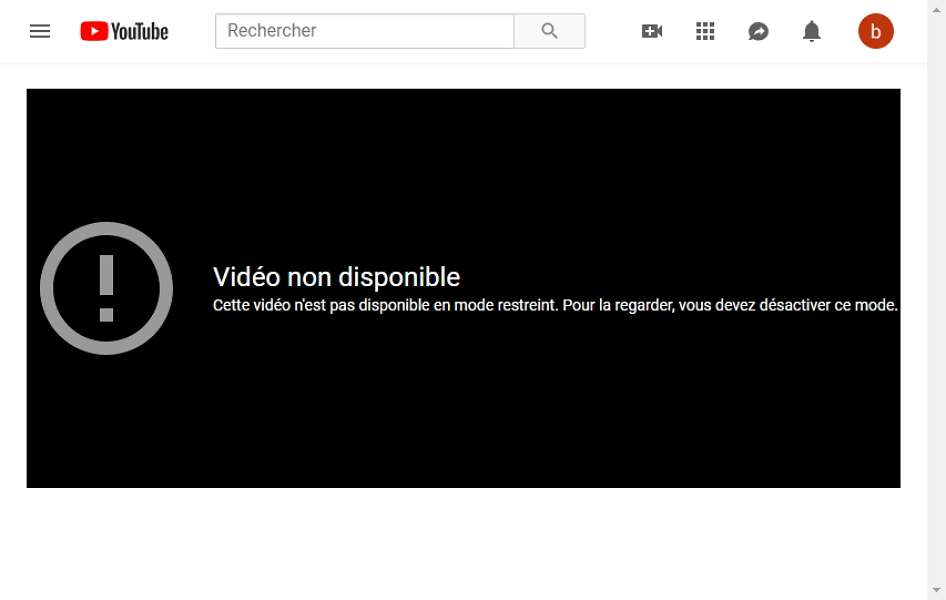Click the YouTube wordmark text
Viewport: 946px width, 600px height.
click(139, 31)
